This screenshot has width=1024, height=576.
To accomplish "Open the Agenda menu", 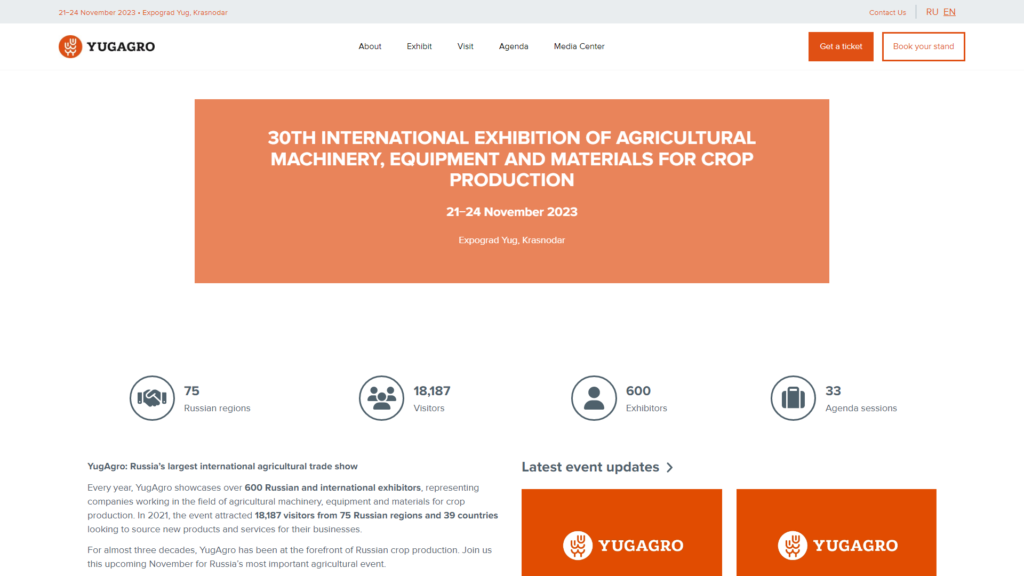I will point(513,46).
